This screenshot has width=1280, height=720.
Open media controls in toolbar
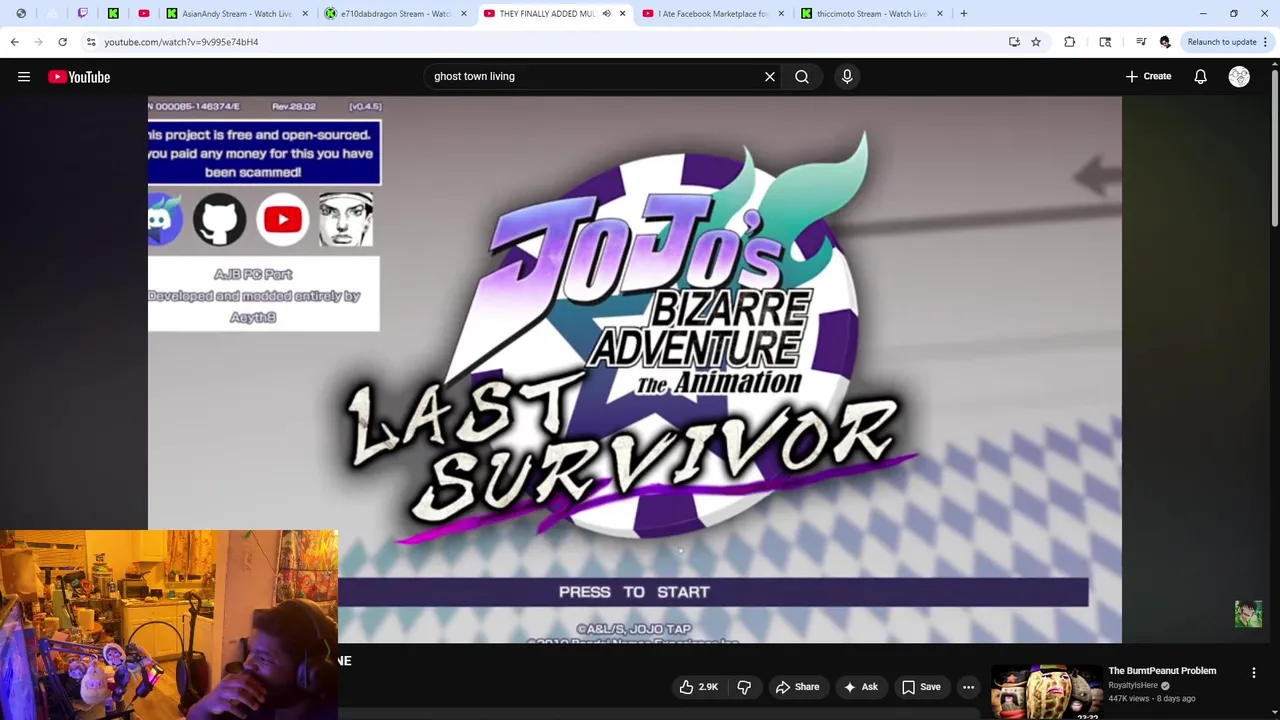point(1141,42)
